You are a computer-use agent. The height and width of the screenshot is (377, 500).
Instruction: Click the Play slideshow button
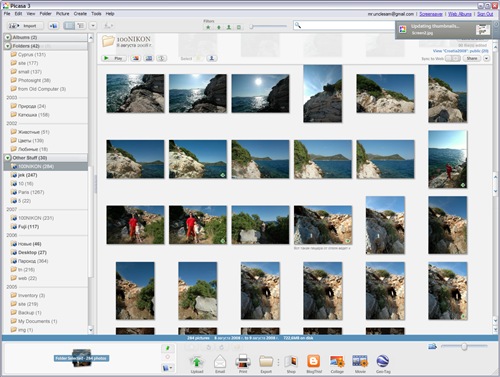(x=114, y=58)
